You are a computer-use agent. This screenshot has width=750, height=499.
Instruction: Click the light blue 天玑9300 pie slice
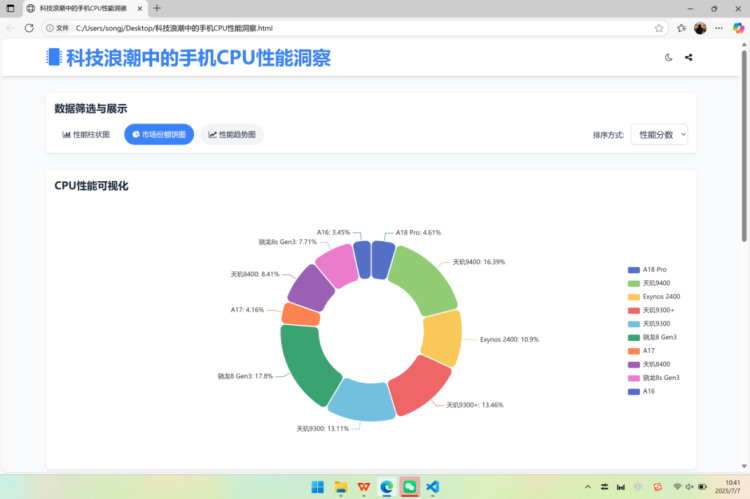click(362, 401)
